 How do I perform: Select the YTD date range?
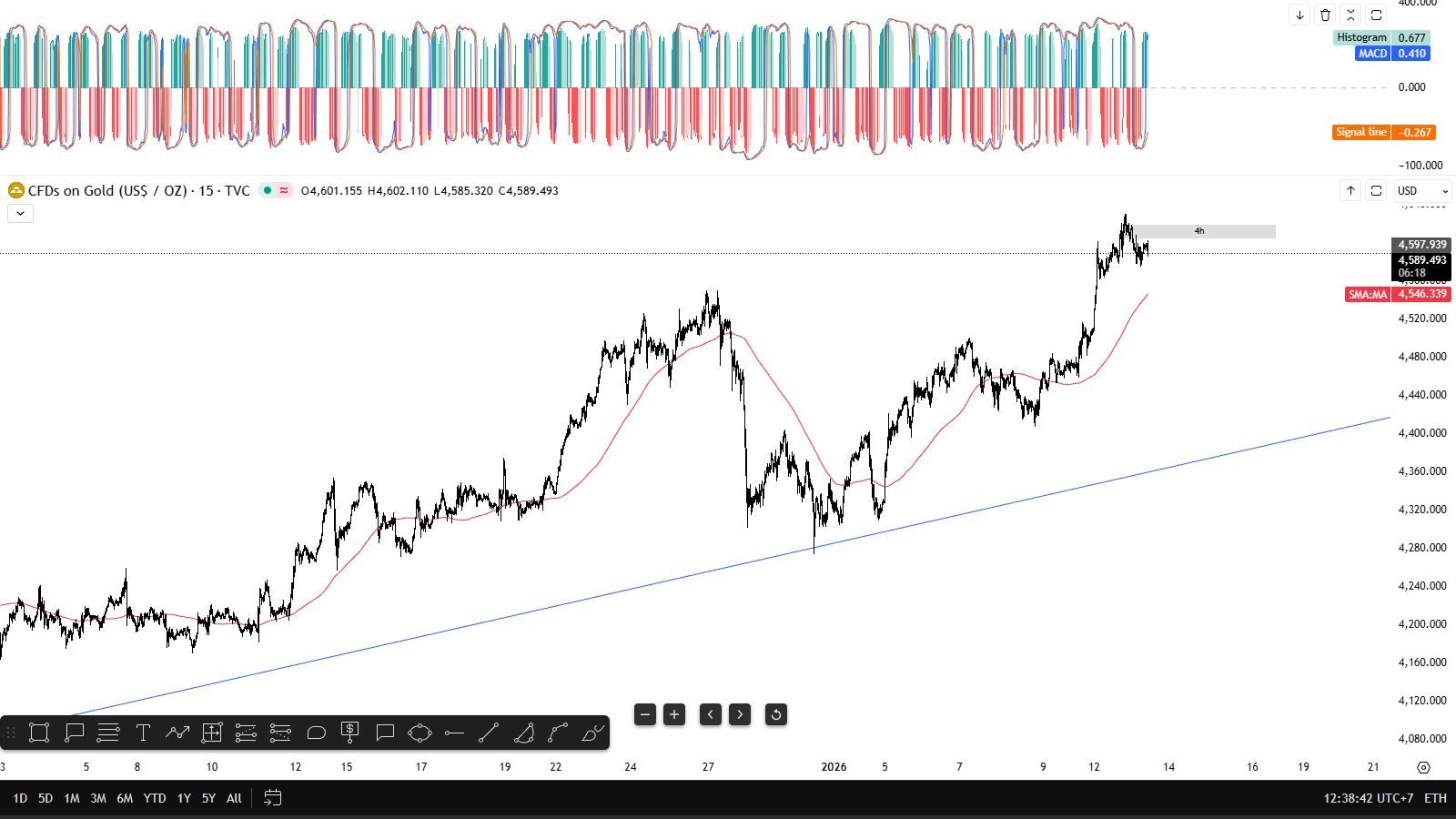154,798
